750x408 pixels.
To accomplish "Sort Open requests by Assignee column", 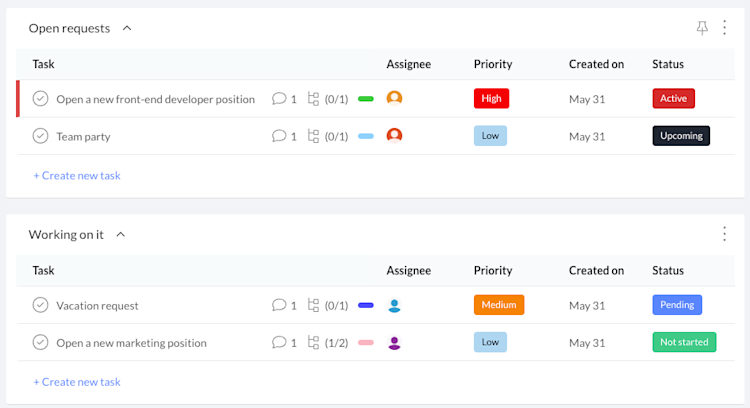I will [x=408, y=64].
